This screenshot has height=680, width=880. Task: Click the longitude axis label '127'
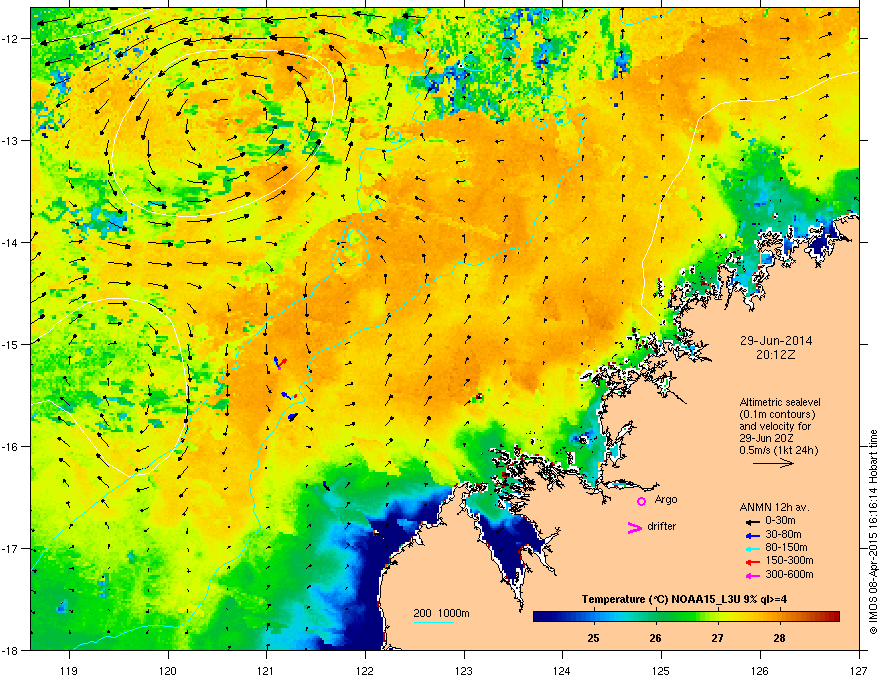coord(859,670)
